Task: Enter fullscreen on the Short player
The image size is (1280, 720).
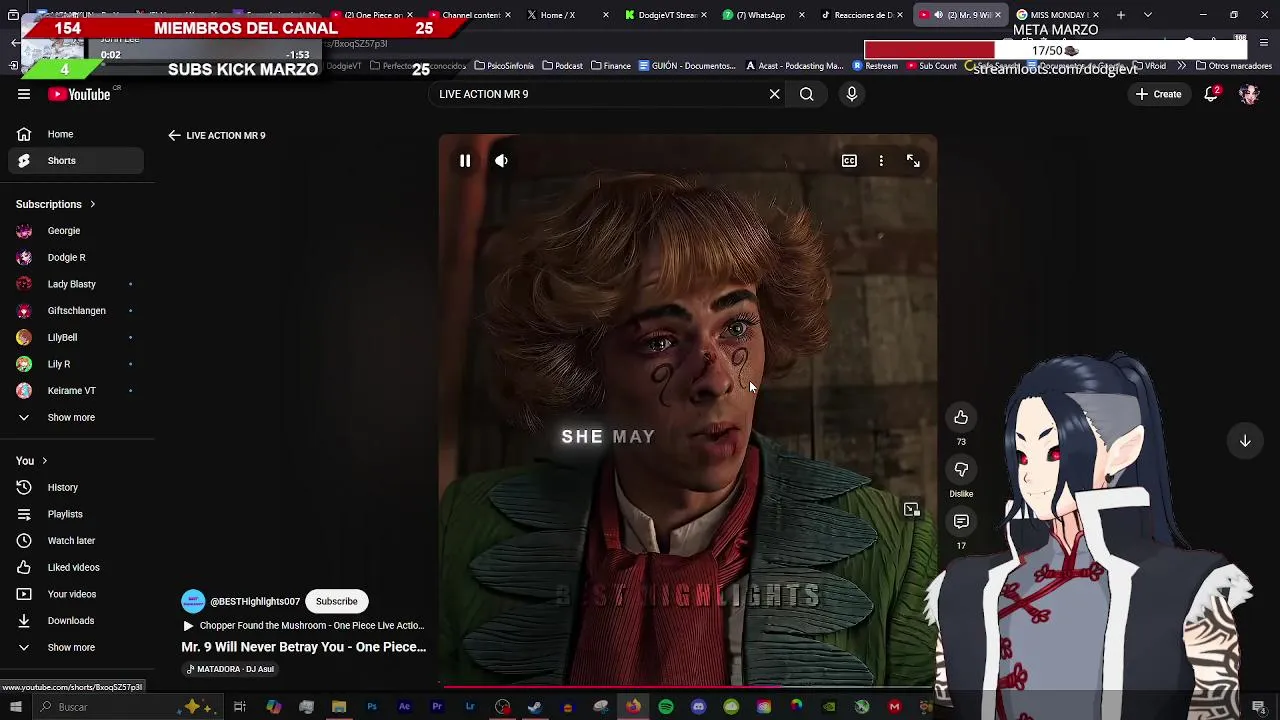Action: [913, 160]
